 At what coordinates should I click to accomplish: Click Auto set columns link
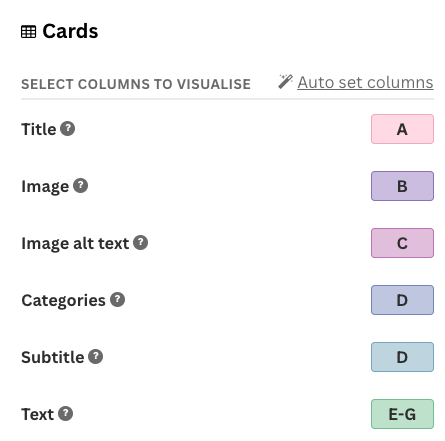(x=365, y=82)
